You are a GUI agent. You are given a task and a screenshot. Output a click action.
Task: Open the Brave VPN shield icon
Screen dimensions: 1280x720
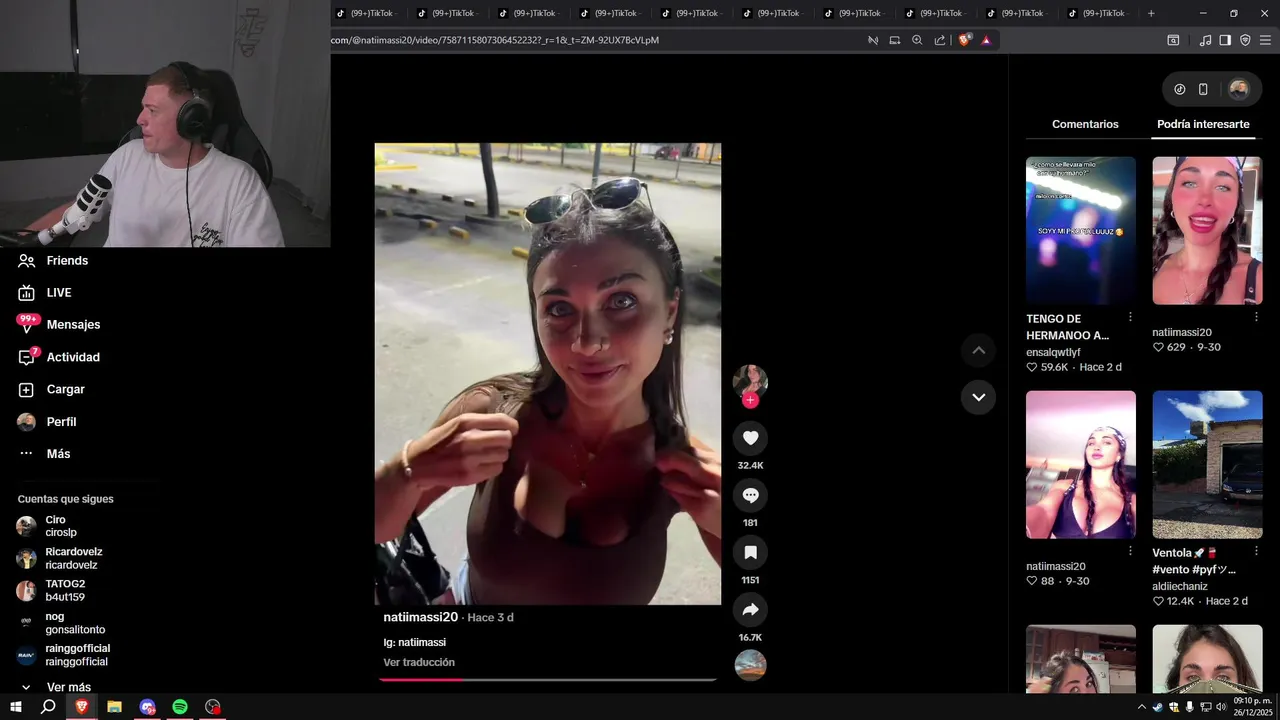coord(1245,40)
